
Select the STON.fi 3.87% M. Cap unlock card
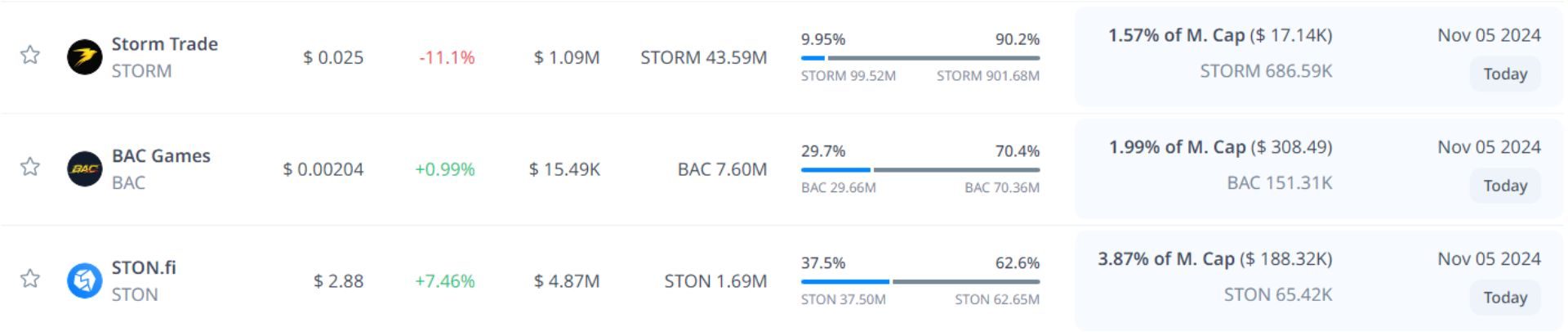click(1214, 278)
